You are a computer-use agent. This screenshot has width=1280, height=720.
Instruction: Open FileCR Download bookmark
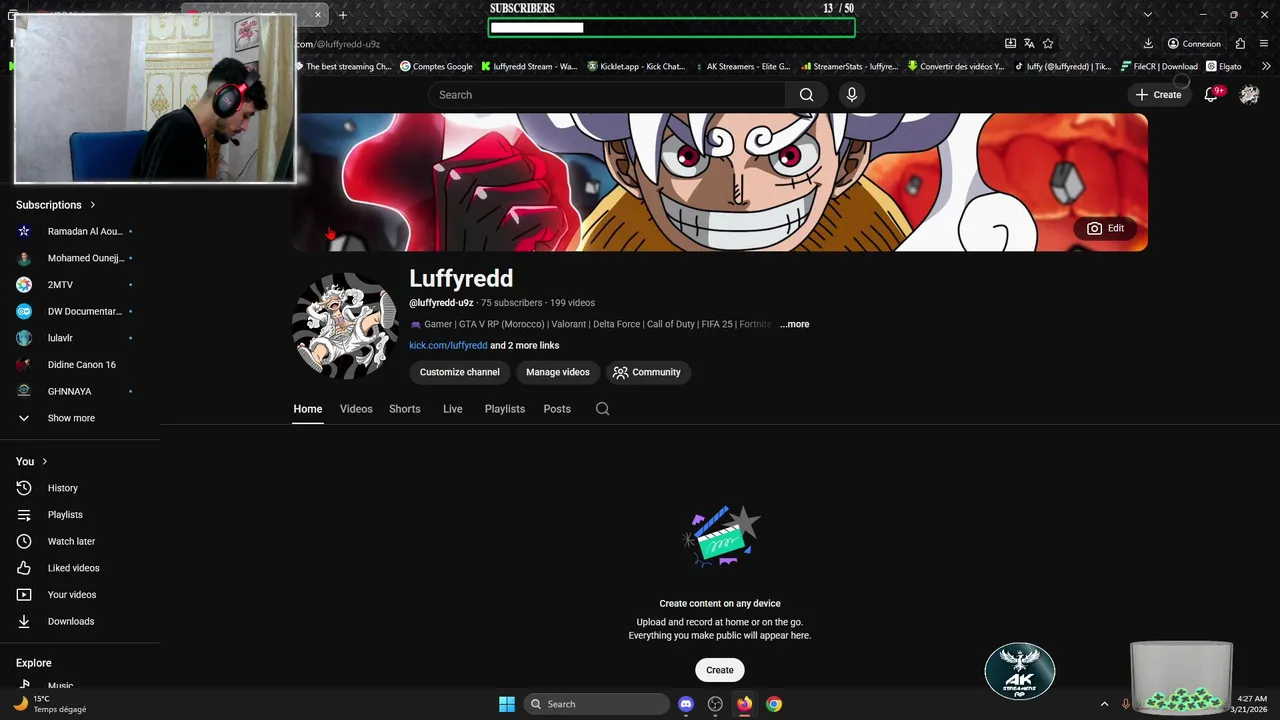pyautogui.click(x=1159, y=67)
